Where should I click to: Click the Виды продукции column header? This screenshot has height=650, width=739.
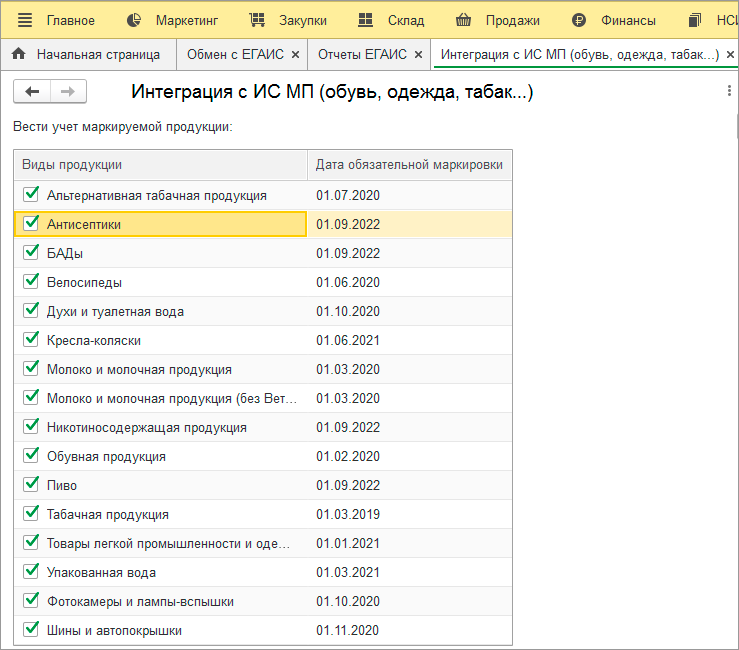tap(161, 165)
